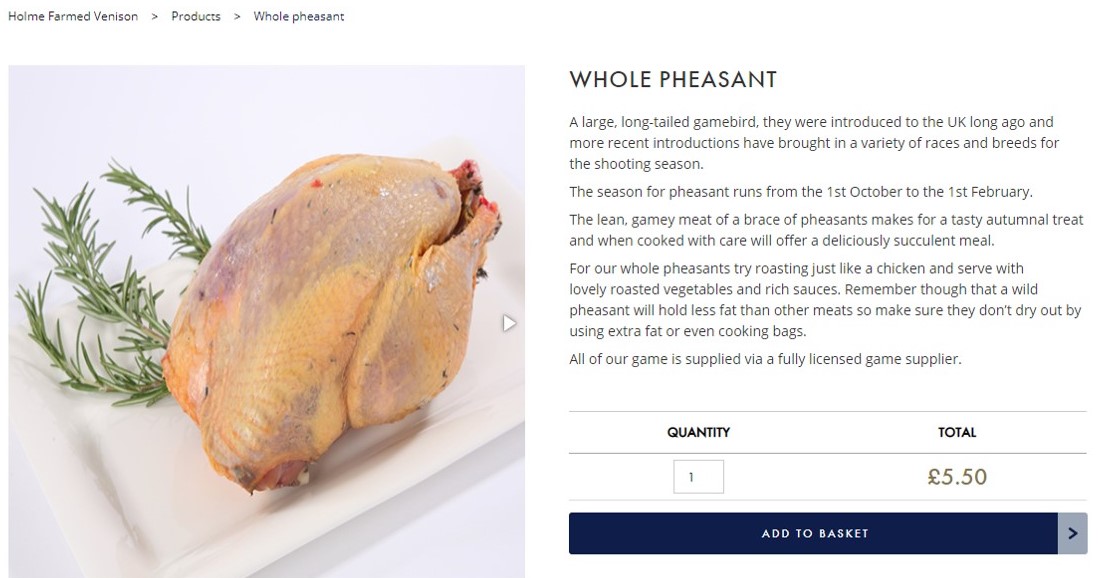Click the licensed game supplier sentence
This screenshot has height=578, width=1106.
[765, 359]
